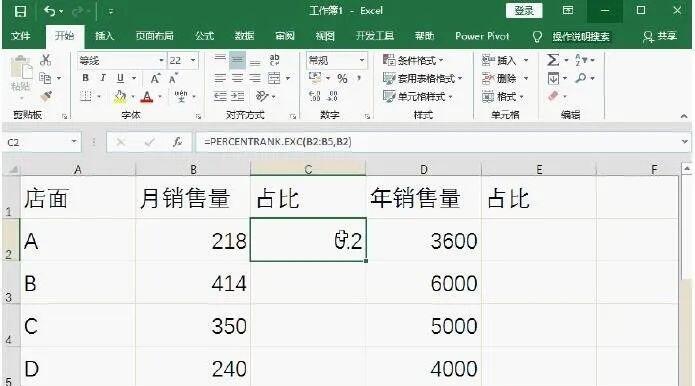Click the 登录 sign-in button

tap(524, 11)
